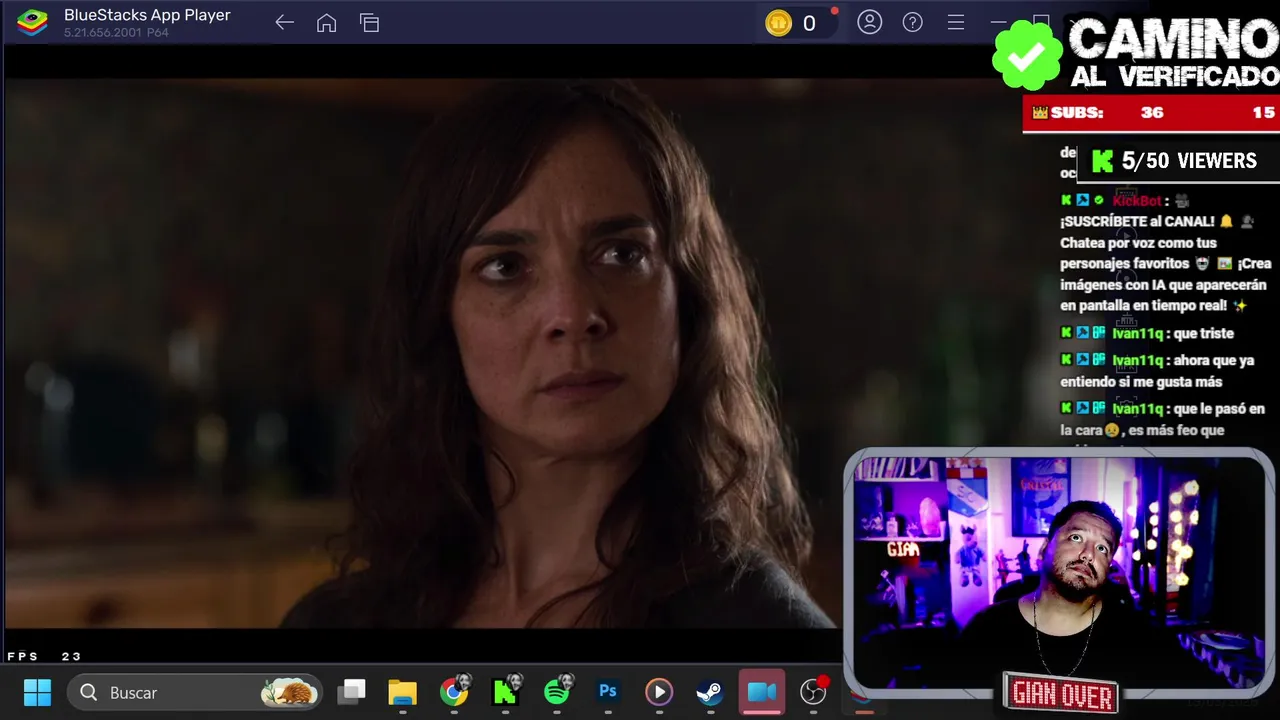1280x720 pixels.
Task: Go back with BlueStacks back arrow
Action: click(x=285, y=23)
